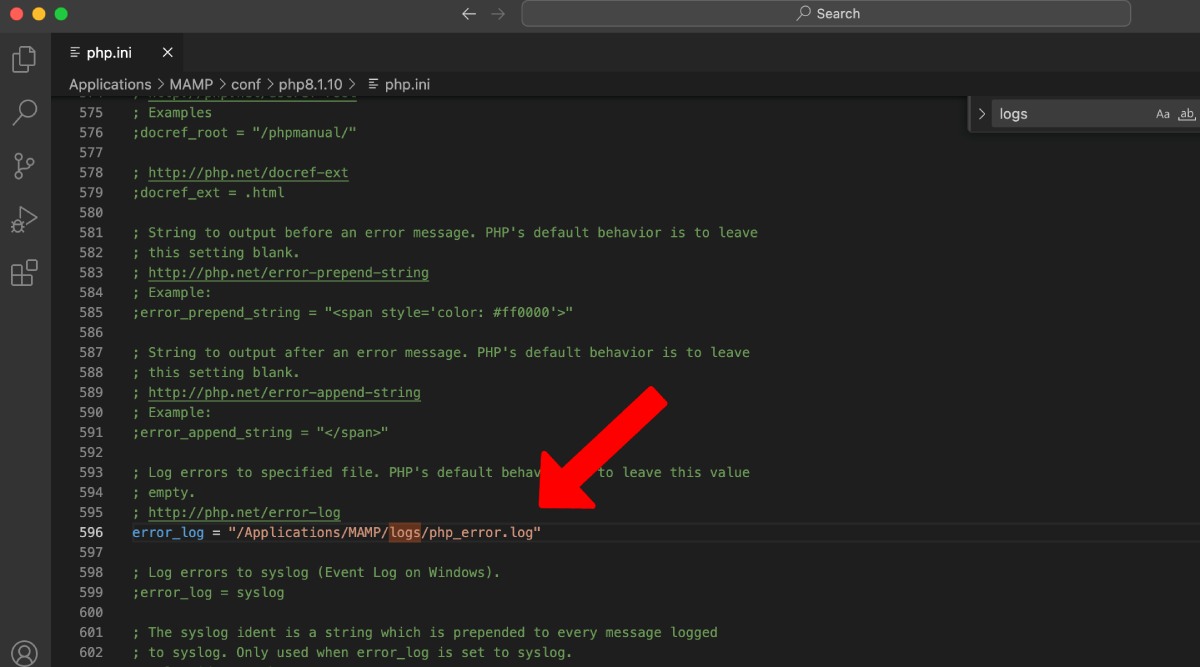Click the Search command center field
Image resolution: width=1200 pixels, height=667 pixels.
[826, 14]
